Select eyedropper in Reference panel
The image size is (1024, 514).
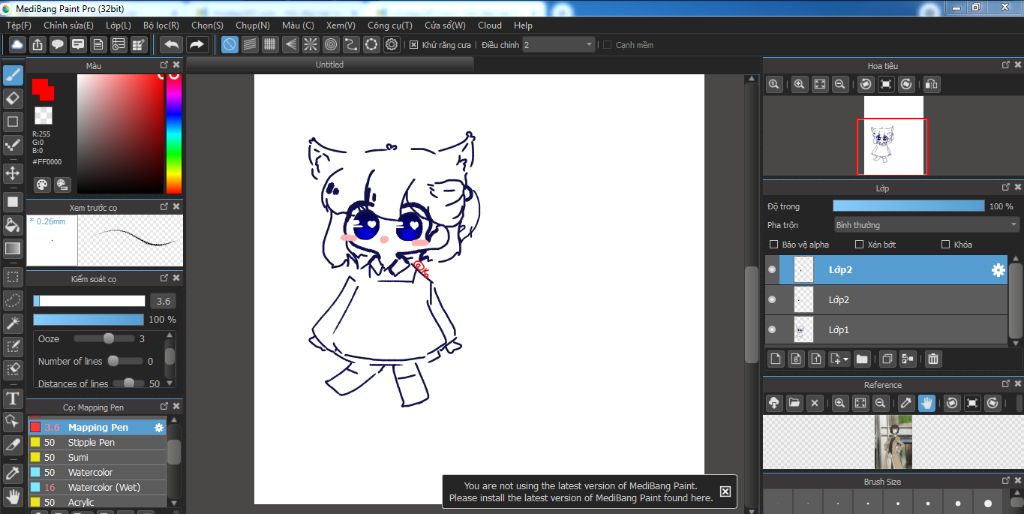point(906,403)
